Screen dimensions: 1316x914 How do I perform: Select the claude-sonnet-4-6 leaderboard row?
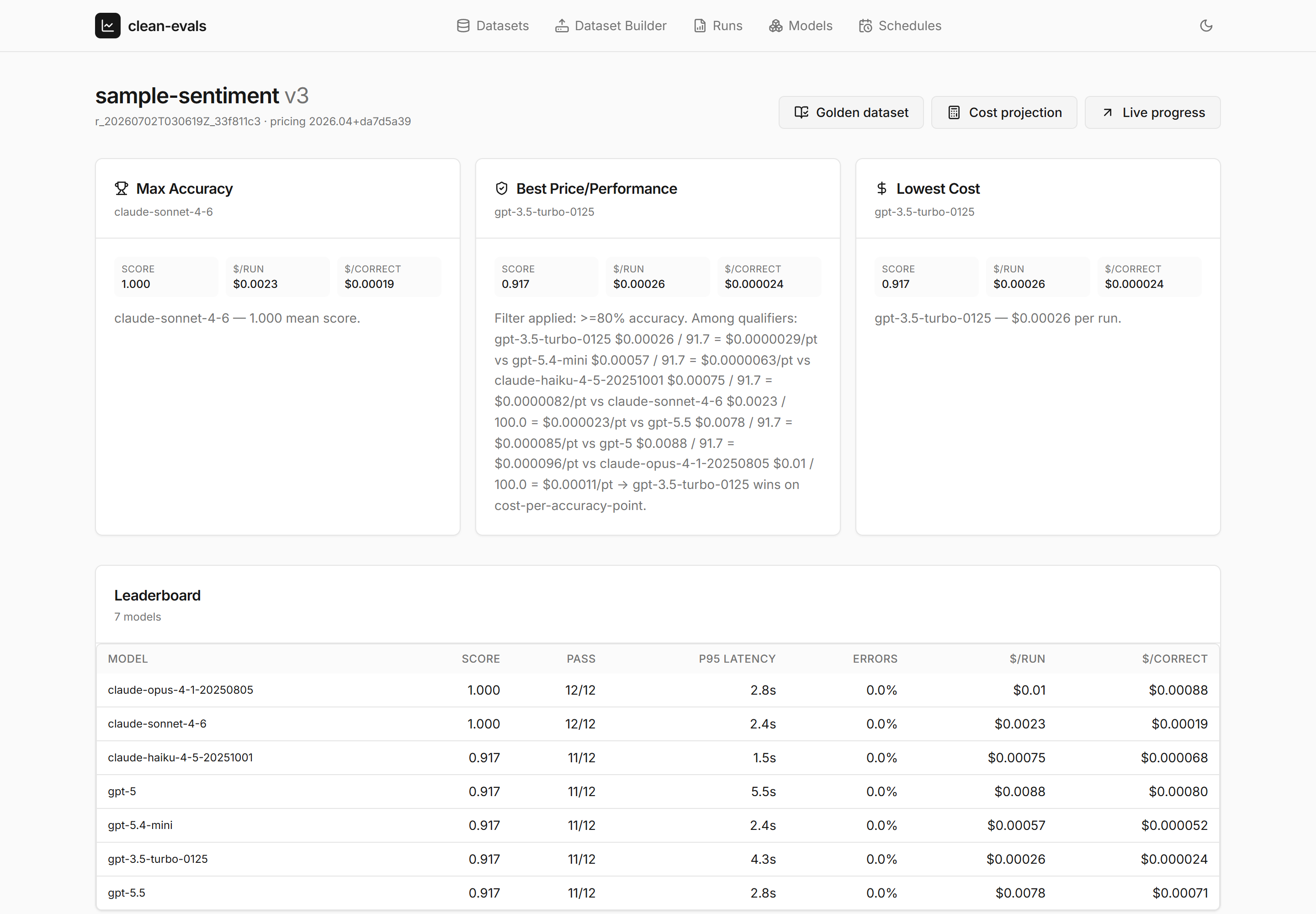tap(658, 724)
